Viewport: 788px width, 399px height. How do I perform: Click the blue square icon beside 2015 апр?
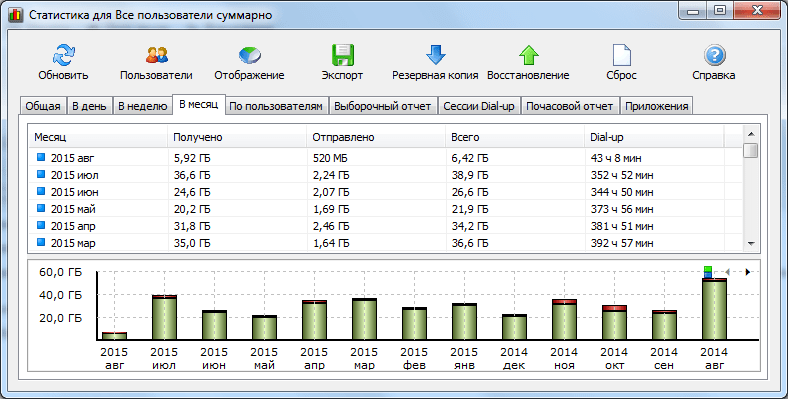(x=41, y=226)
